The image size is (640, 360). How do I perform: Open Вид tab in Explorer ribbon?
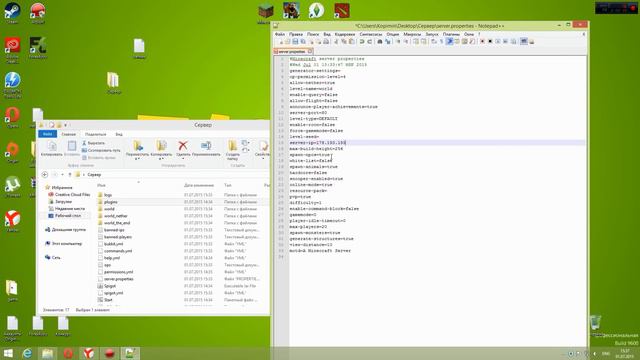coord(119,134)
